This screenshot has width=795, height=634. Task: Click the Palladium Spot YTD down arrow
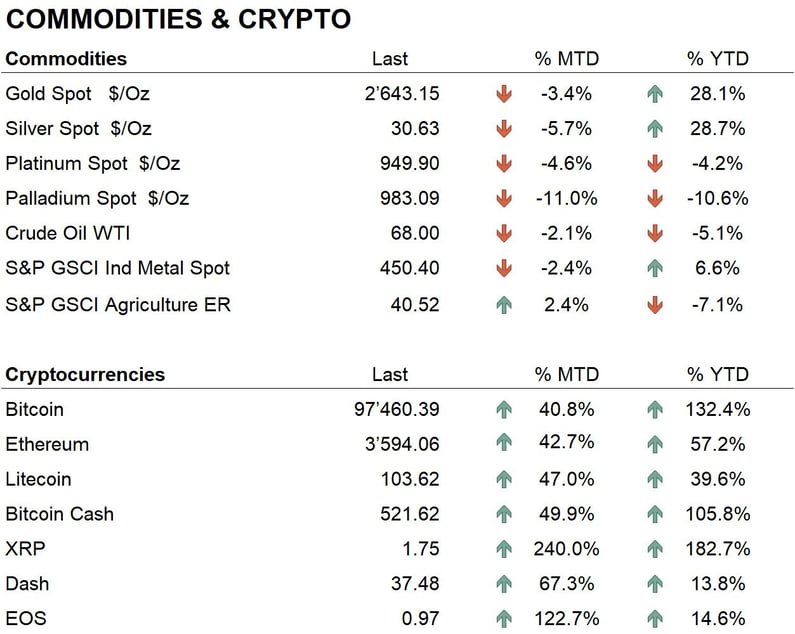pos(655,199)
